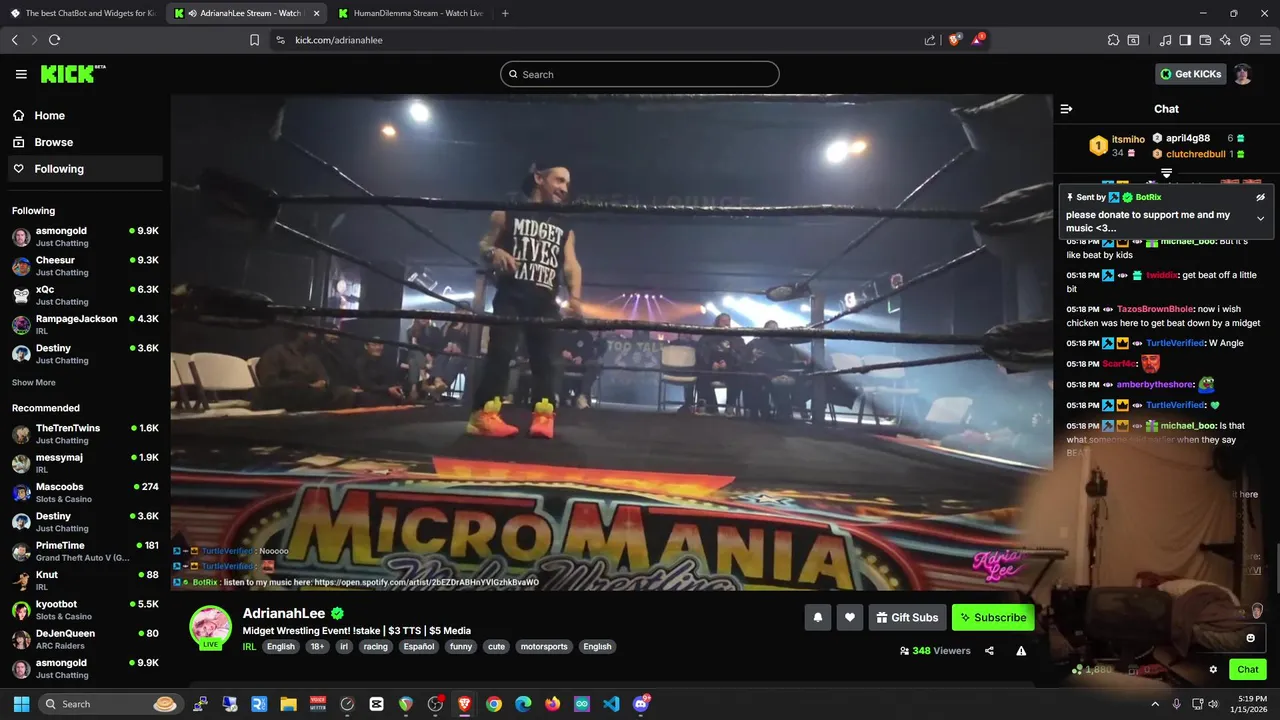Screen dimensions: 1280x720
Task: Report the stream with the warning icon
Action: tap(1021, 650)
